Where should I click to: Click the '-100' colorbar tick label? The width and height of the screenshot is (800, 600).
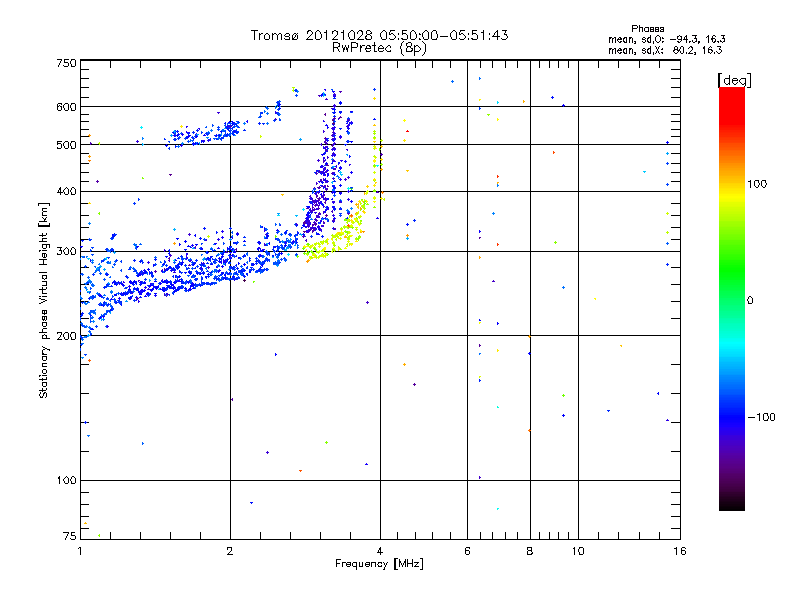coord(761,417)
